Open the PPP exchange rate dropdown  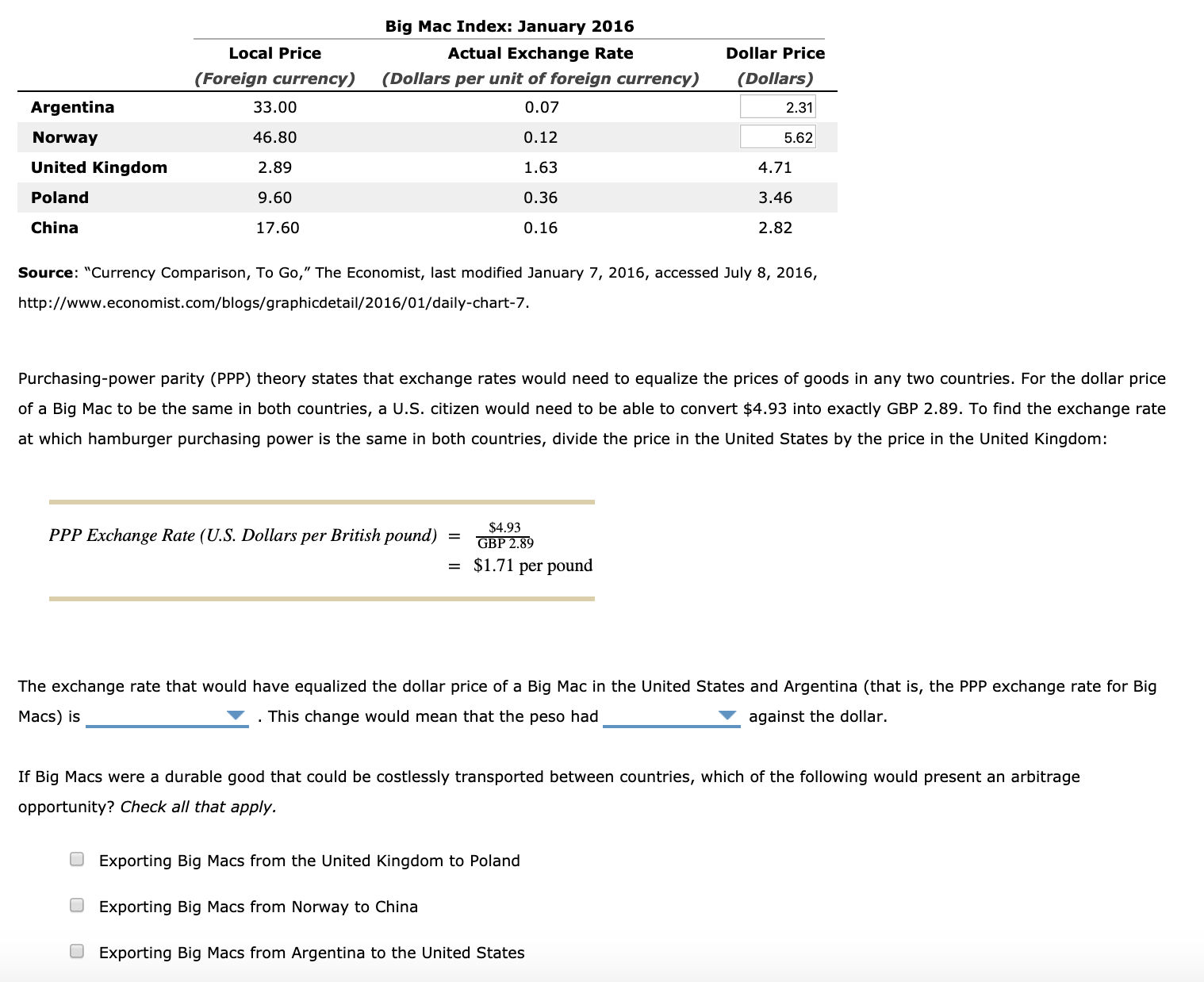tap(167, 716)
